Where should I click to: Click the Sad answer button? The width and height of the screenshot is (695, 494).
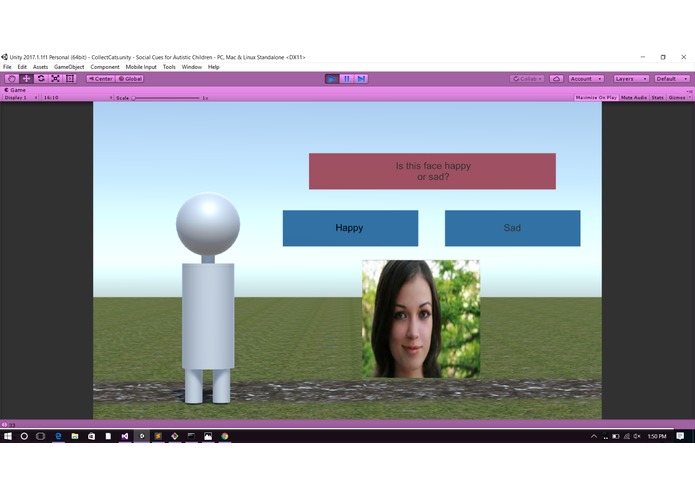coord(512,228)
